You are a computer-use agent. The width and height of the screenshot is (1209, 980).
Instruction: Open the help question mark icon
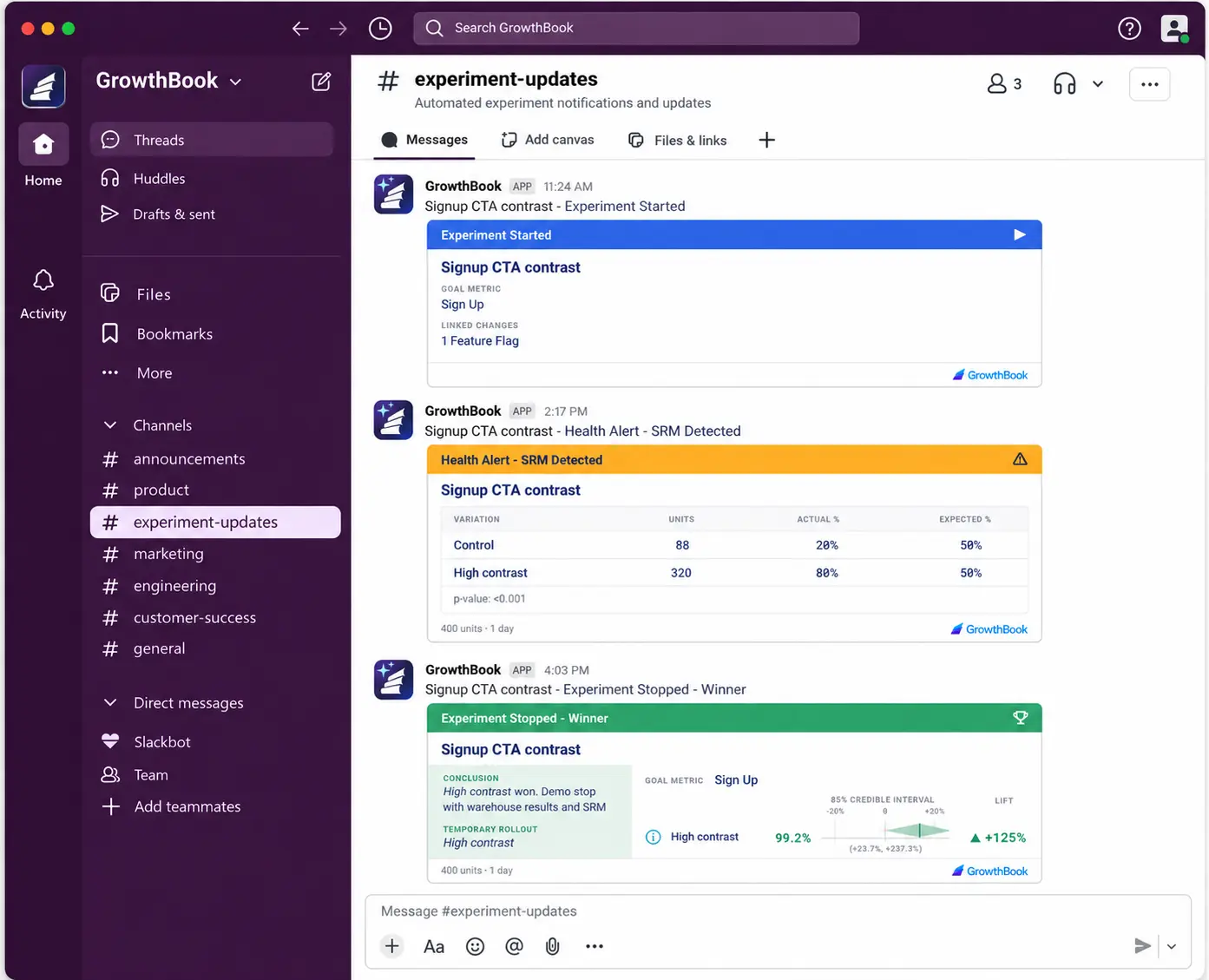click(1129, 29)
